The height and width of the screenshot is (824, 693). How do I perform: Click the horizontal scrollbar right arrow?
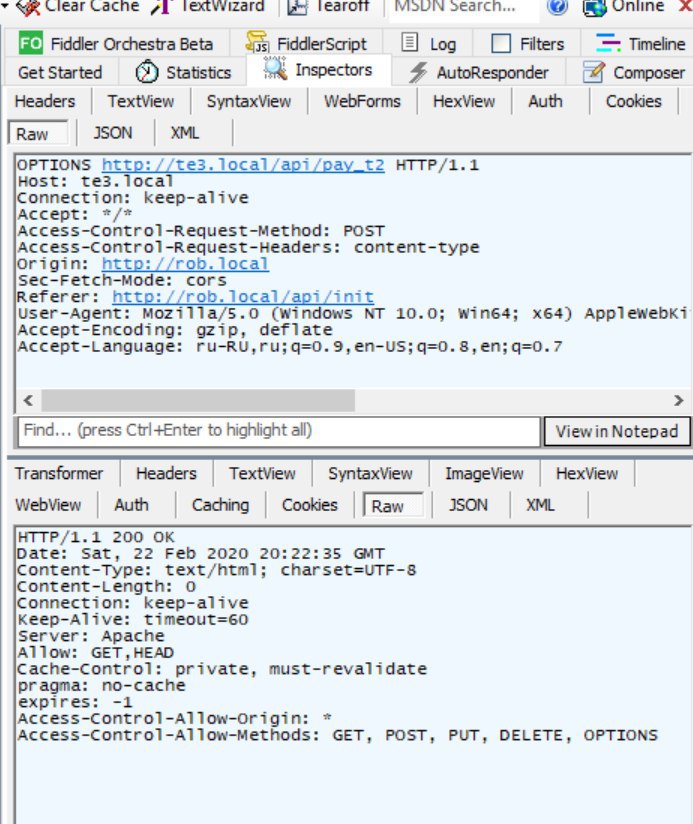pos(679,400)
